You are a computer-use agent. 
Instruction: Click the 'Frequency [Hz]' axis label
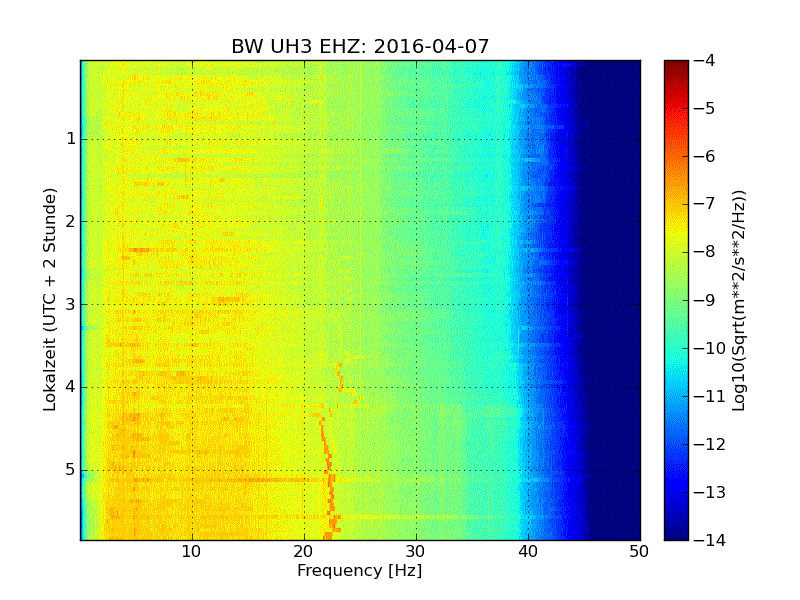click(x=360, y=570)
